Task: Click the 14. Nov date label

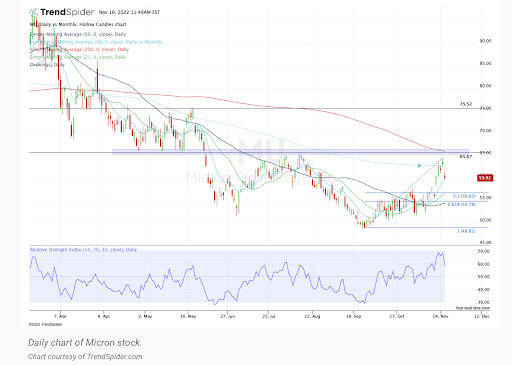Action: (x=440, y=316)
